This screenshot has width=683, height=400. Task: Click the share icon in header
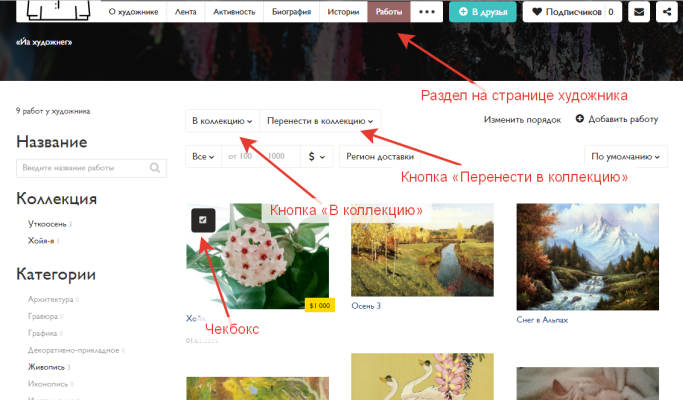[665, 12]
